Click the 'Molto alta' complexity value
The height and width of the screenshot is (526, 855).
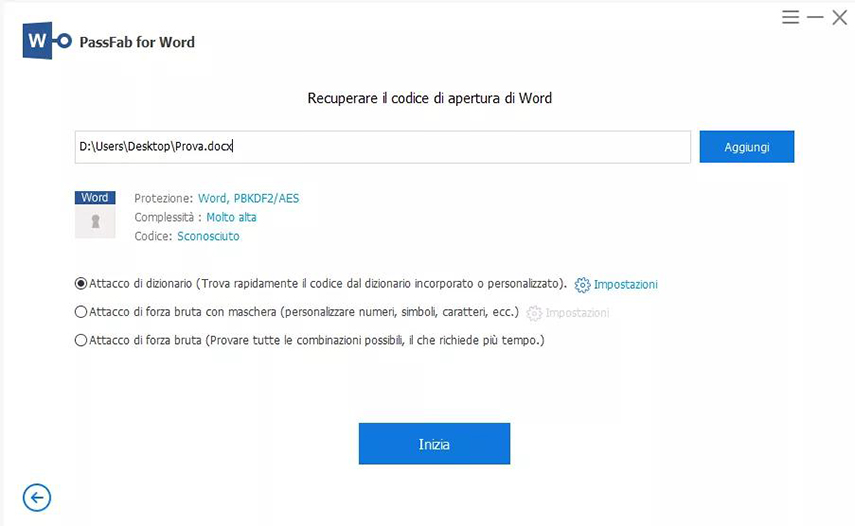231,217
